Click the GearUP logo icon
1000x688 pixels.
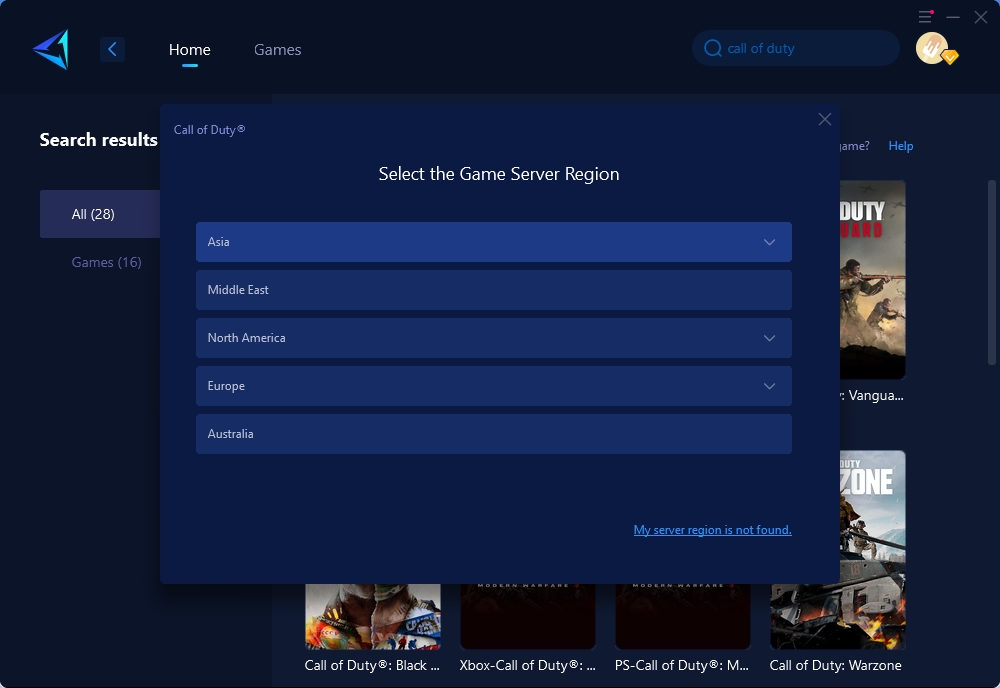pyautogui.click(x=51, y=49)
